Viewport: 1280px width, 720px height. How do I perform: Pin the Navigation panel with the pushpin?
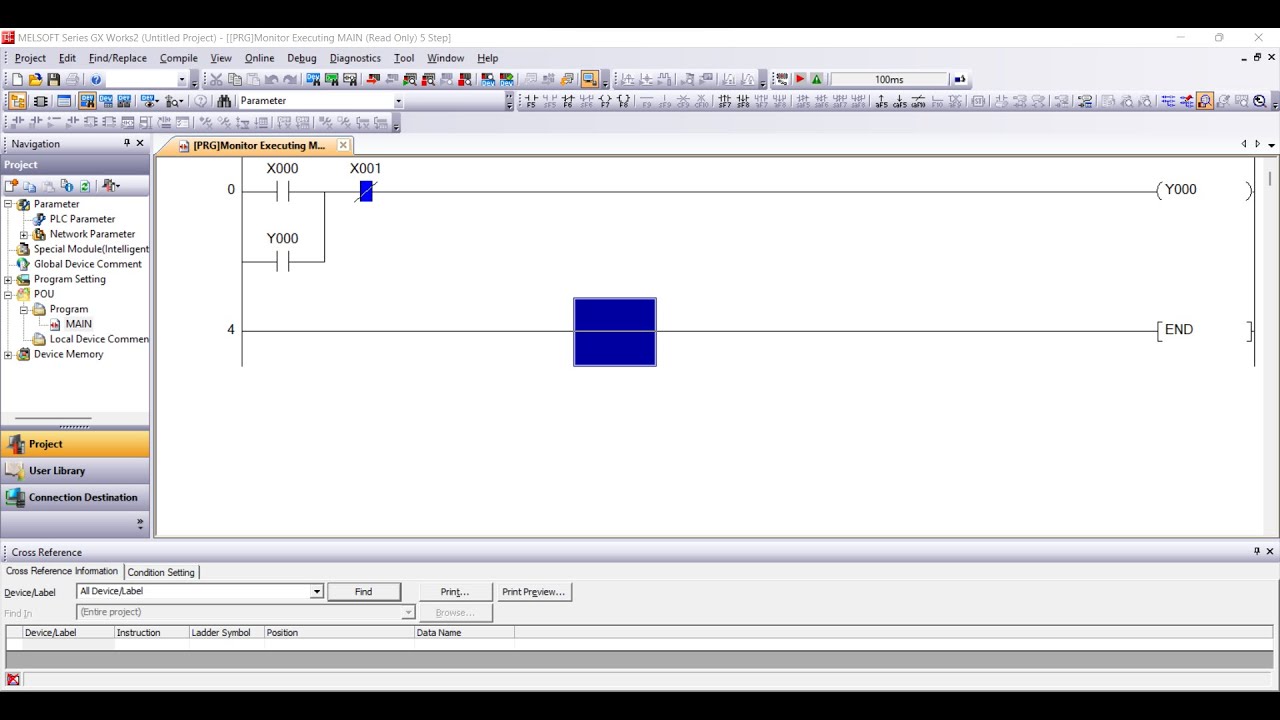[x=126, y=143]
